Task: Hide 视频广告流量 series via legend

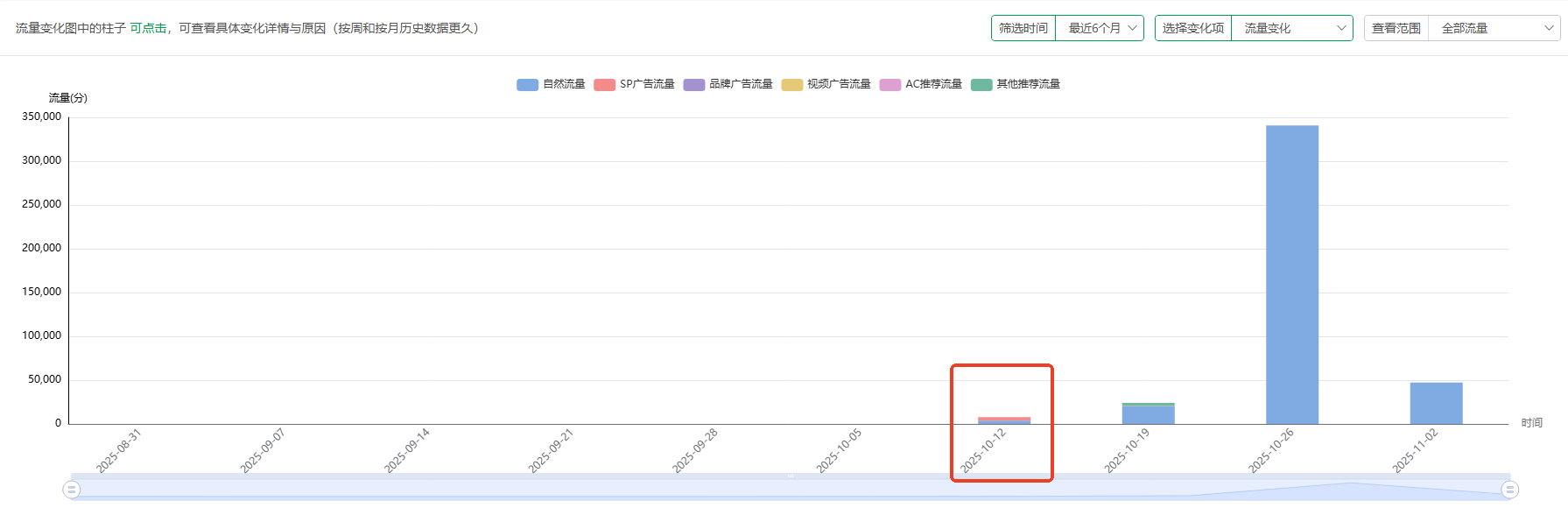Action: click(x=826, y=84)
